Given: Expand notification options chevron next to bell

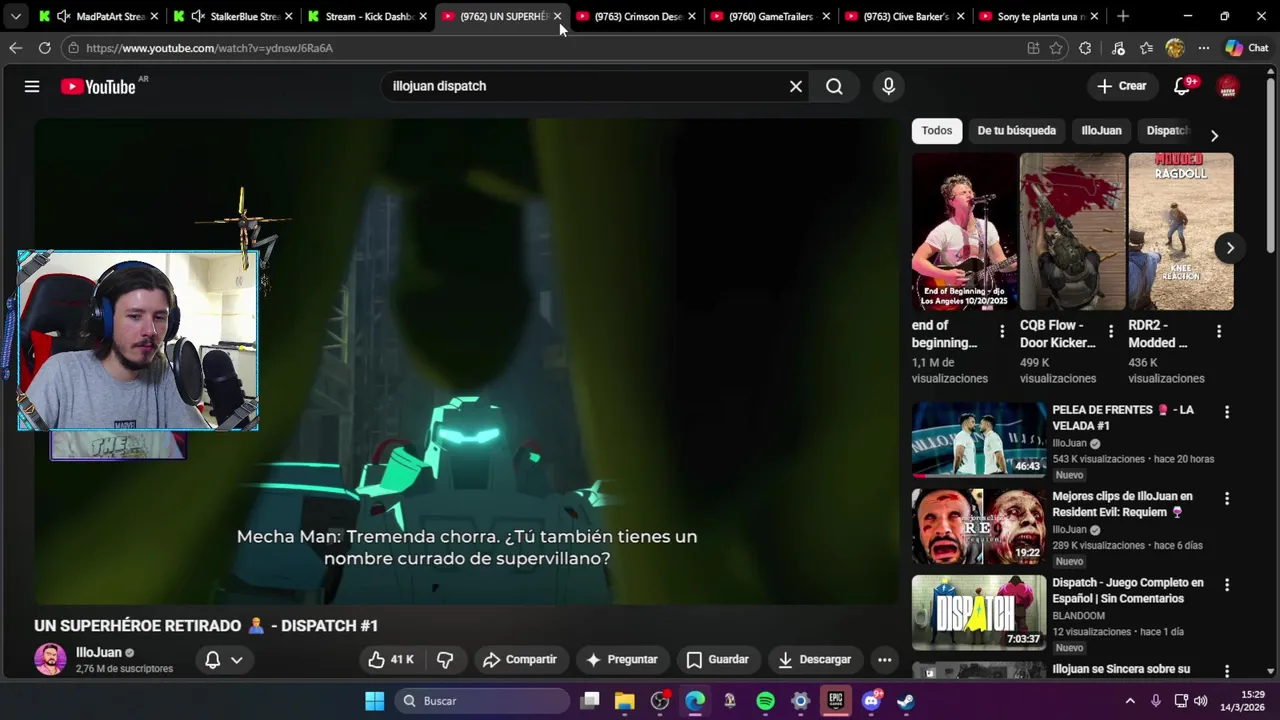Looking at the screenshot, I should tap(237, 659).
